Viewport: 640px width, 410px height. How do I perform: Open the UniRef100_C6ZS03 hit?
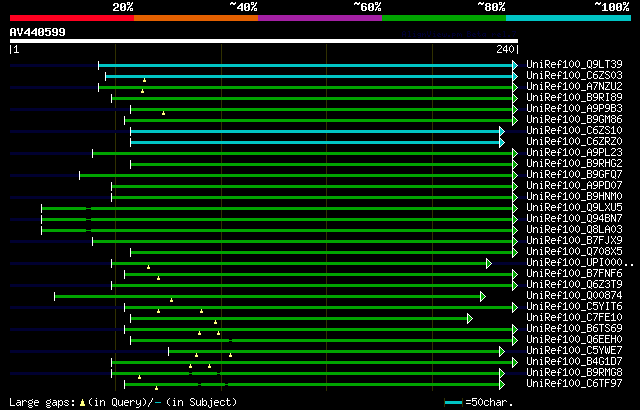pyautogui.click(x=574, y=75)
